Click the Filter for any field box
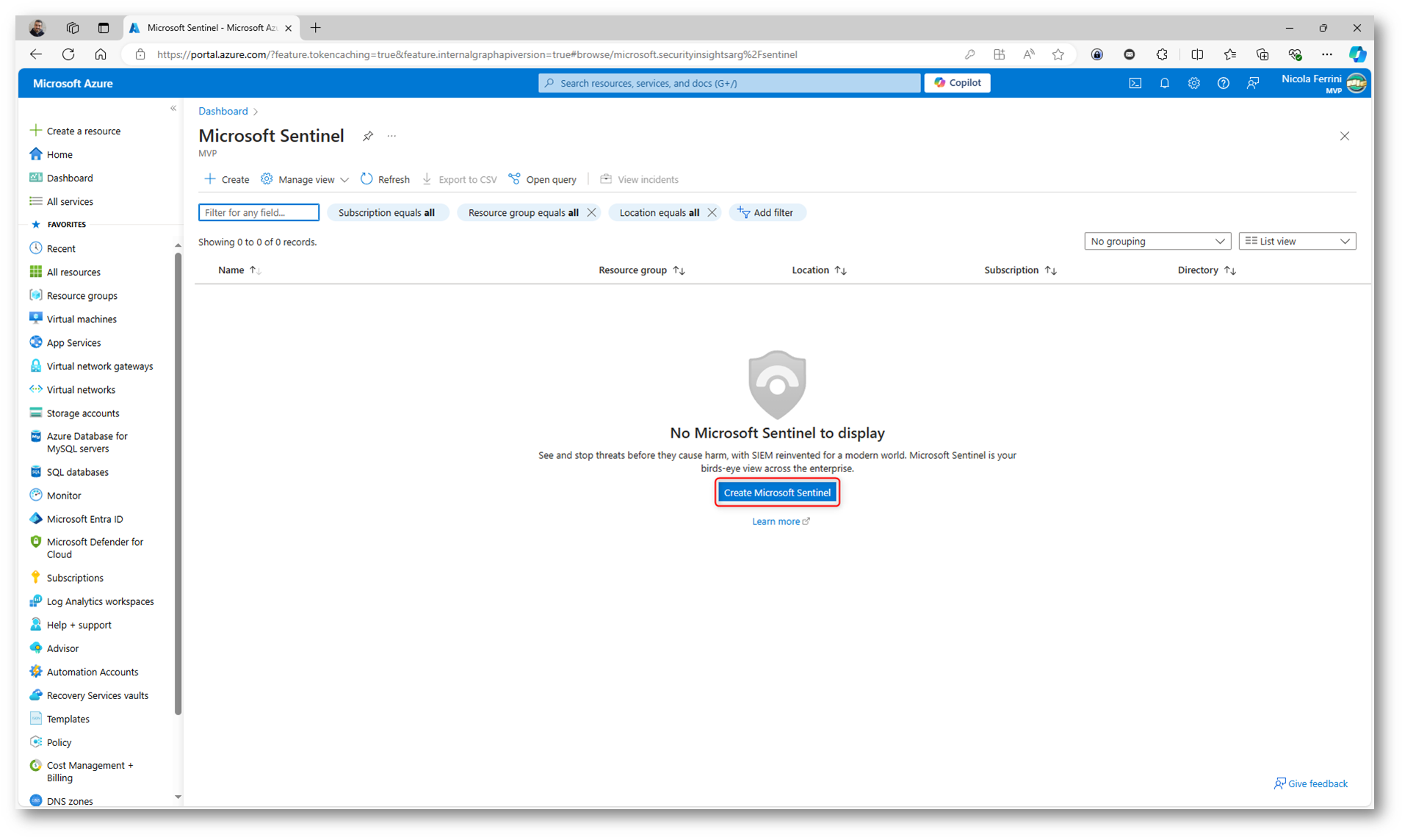Viewport: 1405px width, 840px height. click(259, 212)
